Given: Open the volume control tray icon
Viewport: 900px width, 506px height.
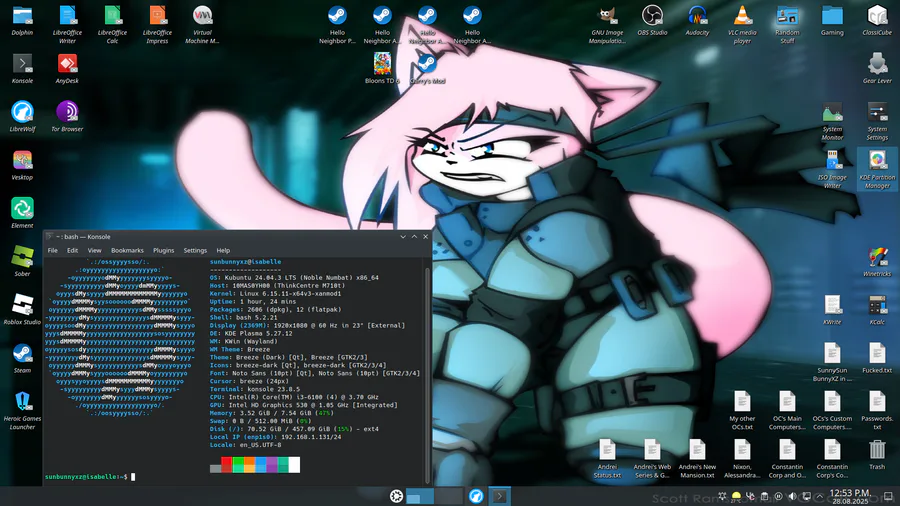Looking at the screenshot, I should 792,496.
